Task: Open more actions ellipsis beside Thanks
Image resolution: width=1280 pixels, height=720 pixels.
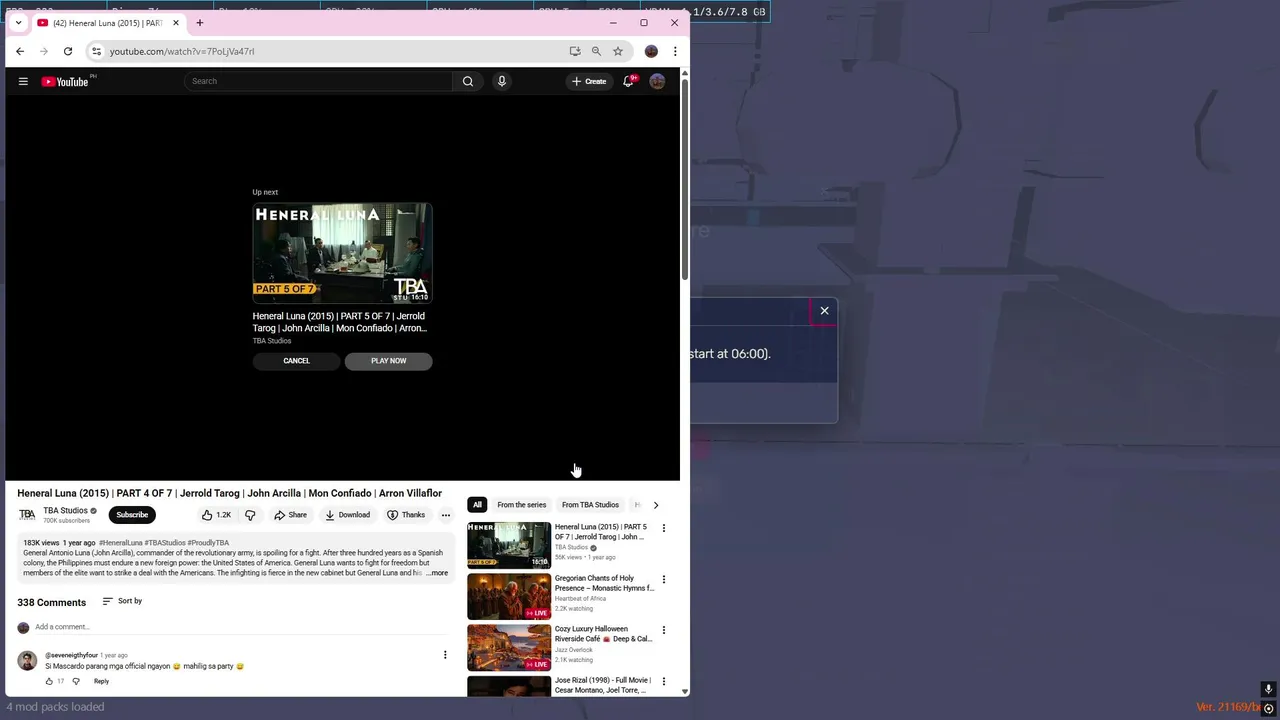Action: pyautogui.click(x=446, y=515)
